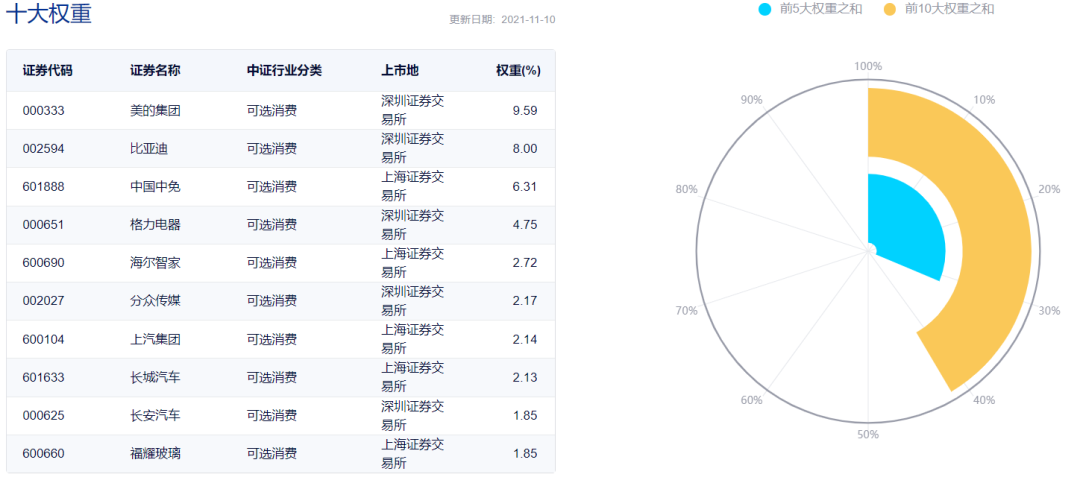Click the 2.17 weight value
Viewport: 1080px width, 486px height.
[x=525, y=301]
